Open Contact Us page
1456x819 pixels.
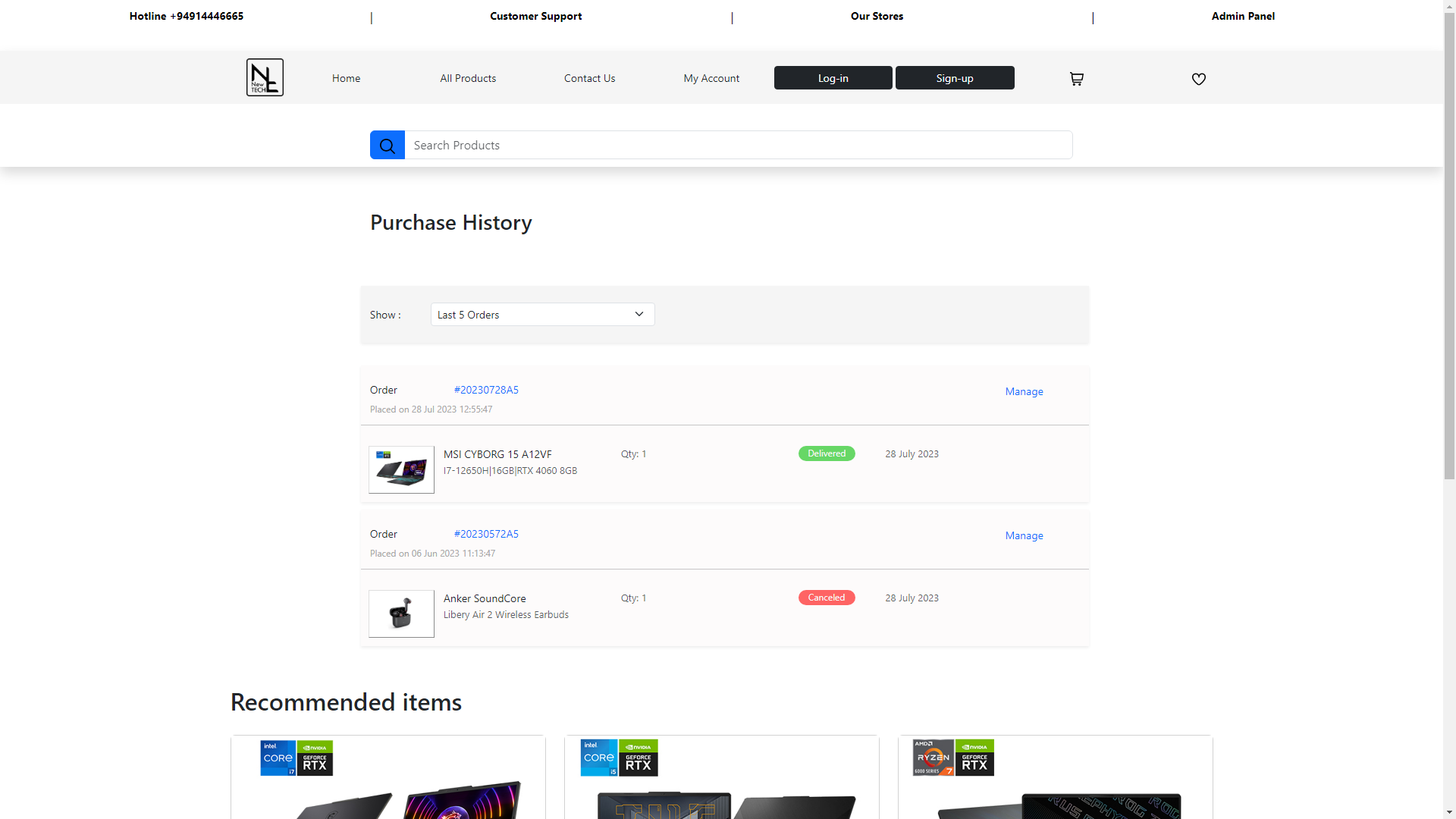(589, 78)
